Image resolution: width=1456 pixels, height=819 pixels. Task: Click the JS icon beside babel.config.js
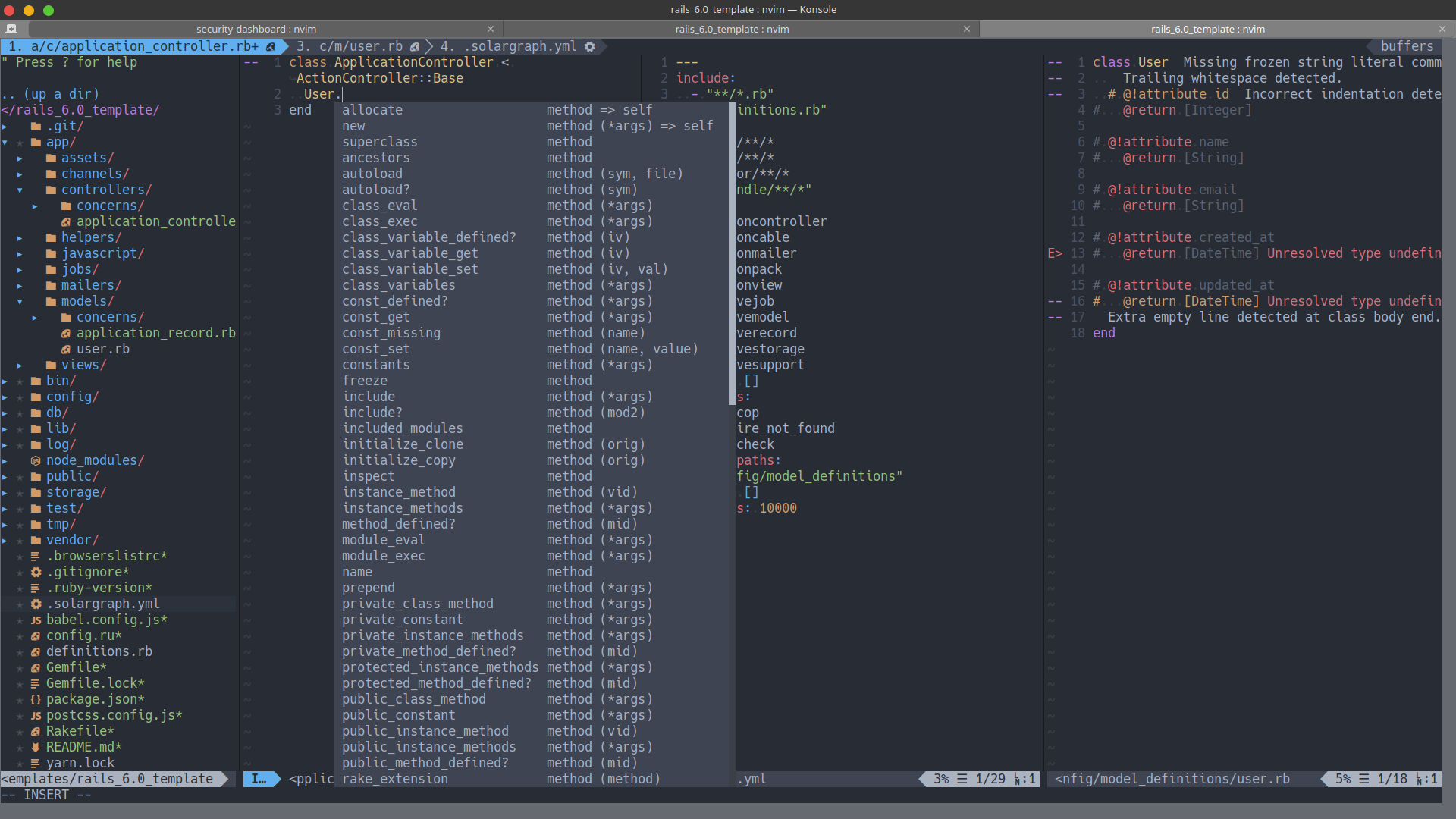36,620
